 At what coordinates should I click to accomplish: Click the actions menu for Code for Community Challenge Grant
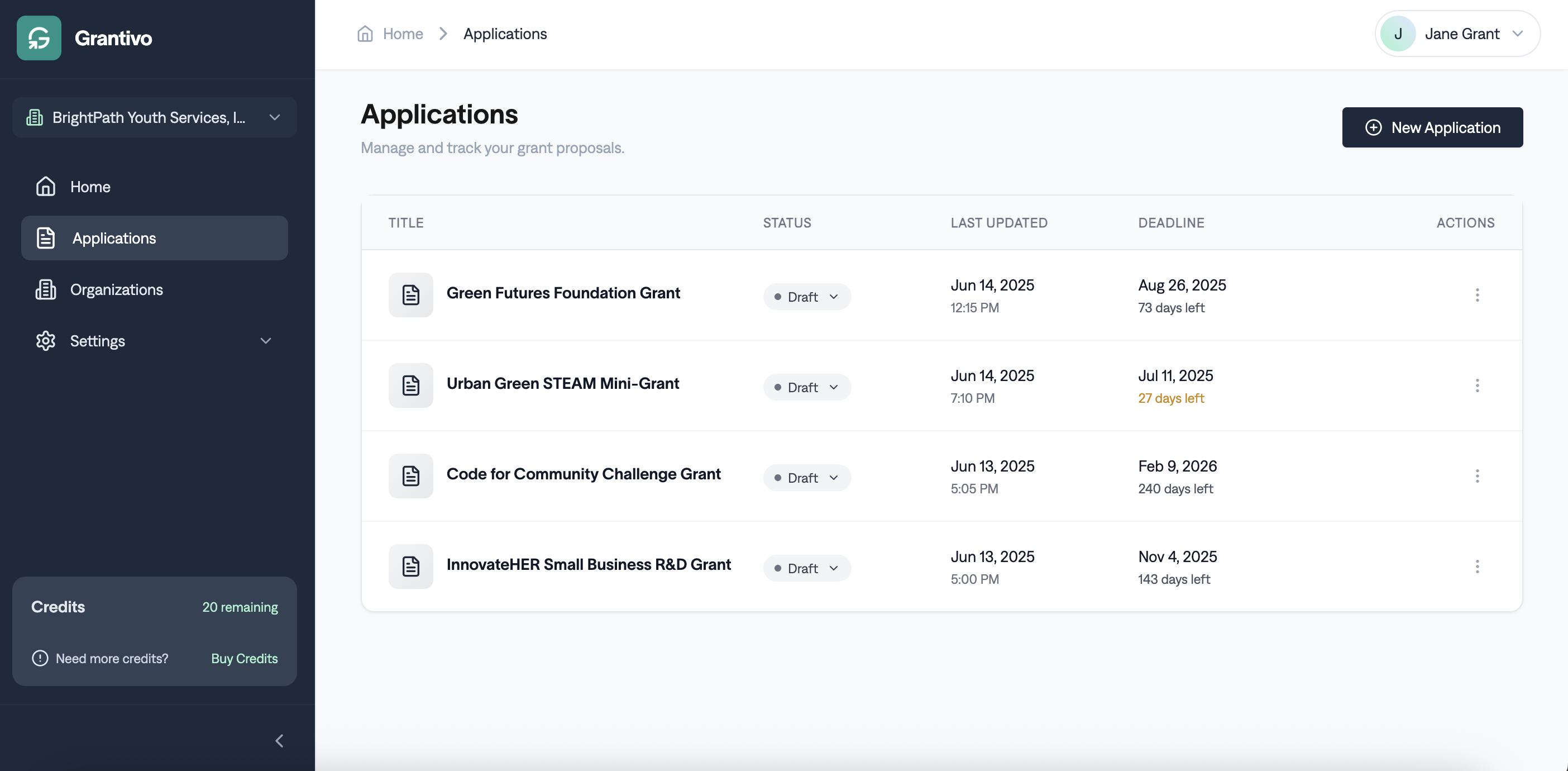point(1478,476)
